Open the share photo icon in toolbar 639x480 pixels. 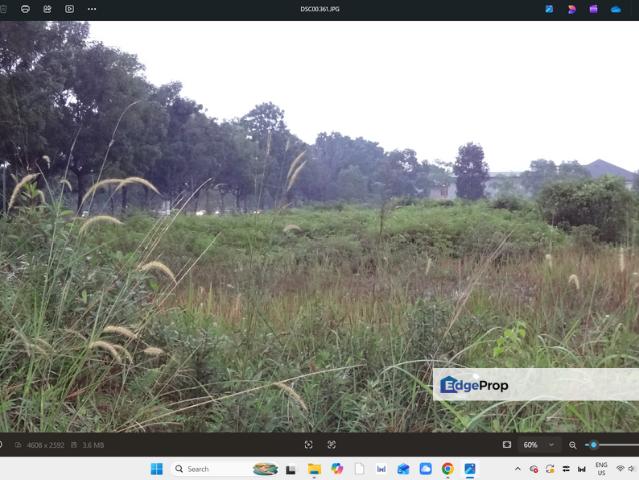47,9
